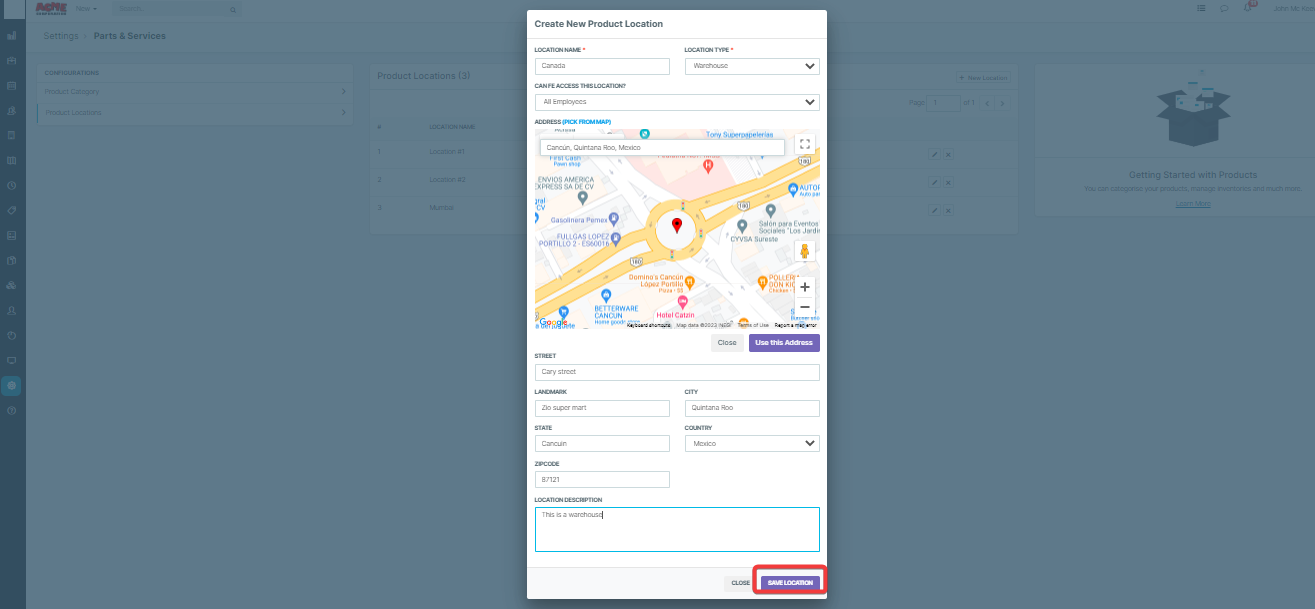Click the red location pin on map
The width and height of the screenshot is (1315, 609).
677,225
